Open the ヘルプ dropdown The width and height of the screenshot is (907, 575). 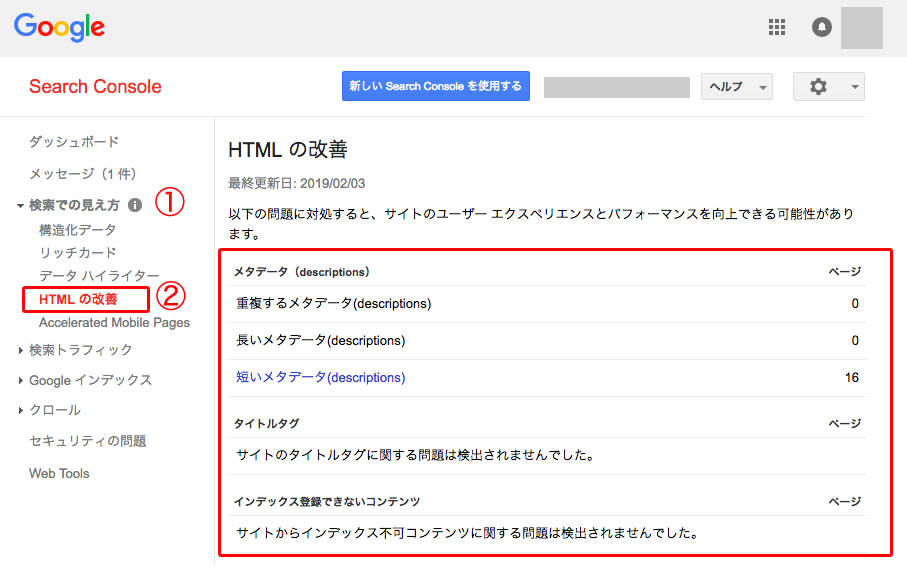[x=736, y=87]
